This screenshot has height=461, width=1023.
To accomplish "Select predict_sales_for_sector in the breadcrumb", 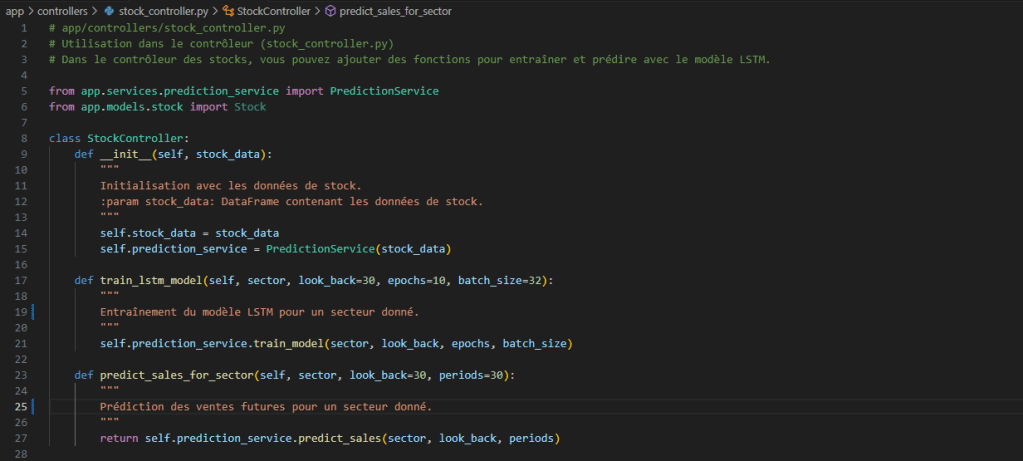I will coord(395,11).
